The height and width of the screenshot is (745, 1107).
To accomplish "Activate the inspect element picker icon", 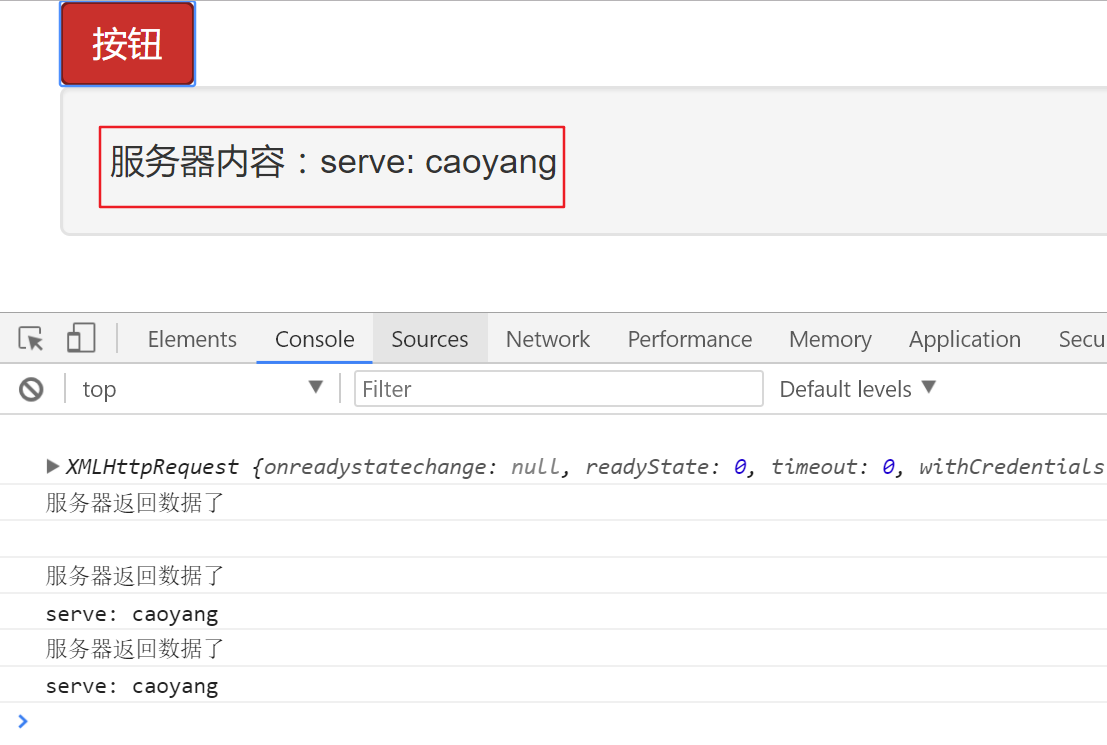I will point(31,339).
